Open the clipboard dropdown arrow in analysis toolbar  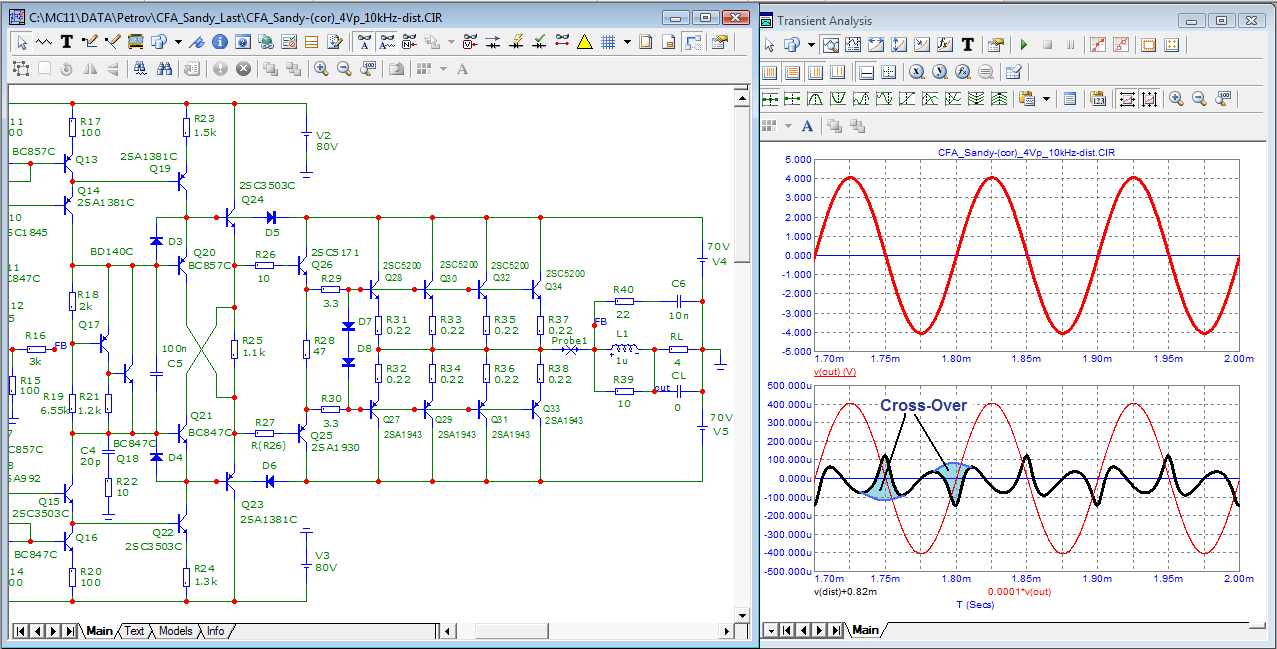[x=1046, y=99]
